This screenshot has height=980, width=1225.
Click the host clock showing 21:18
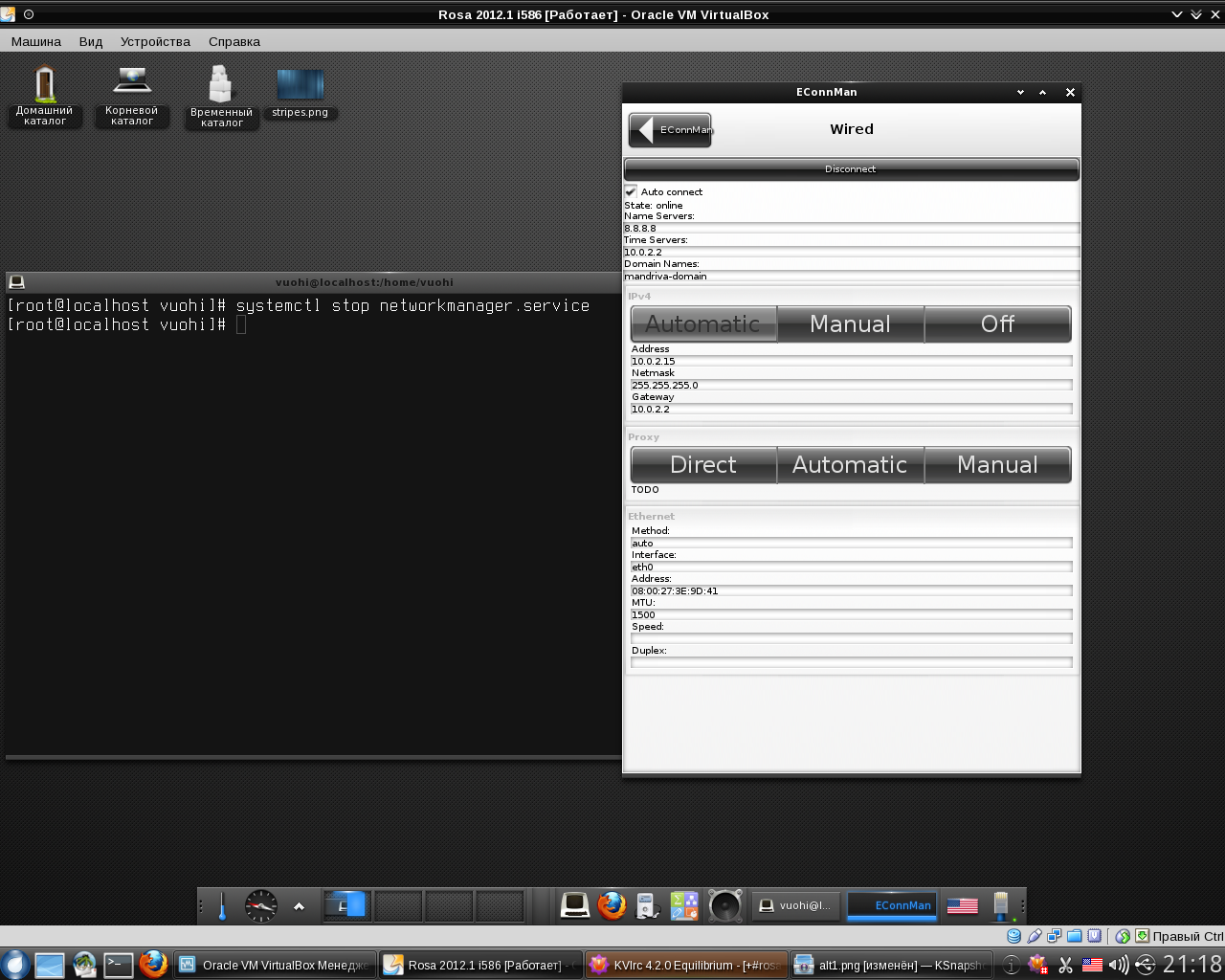tap(1192, 965)
